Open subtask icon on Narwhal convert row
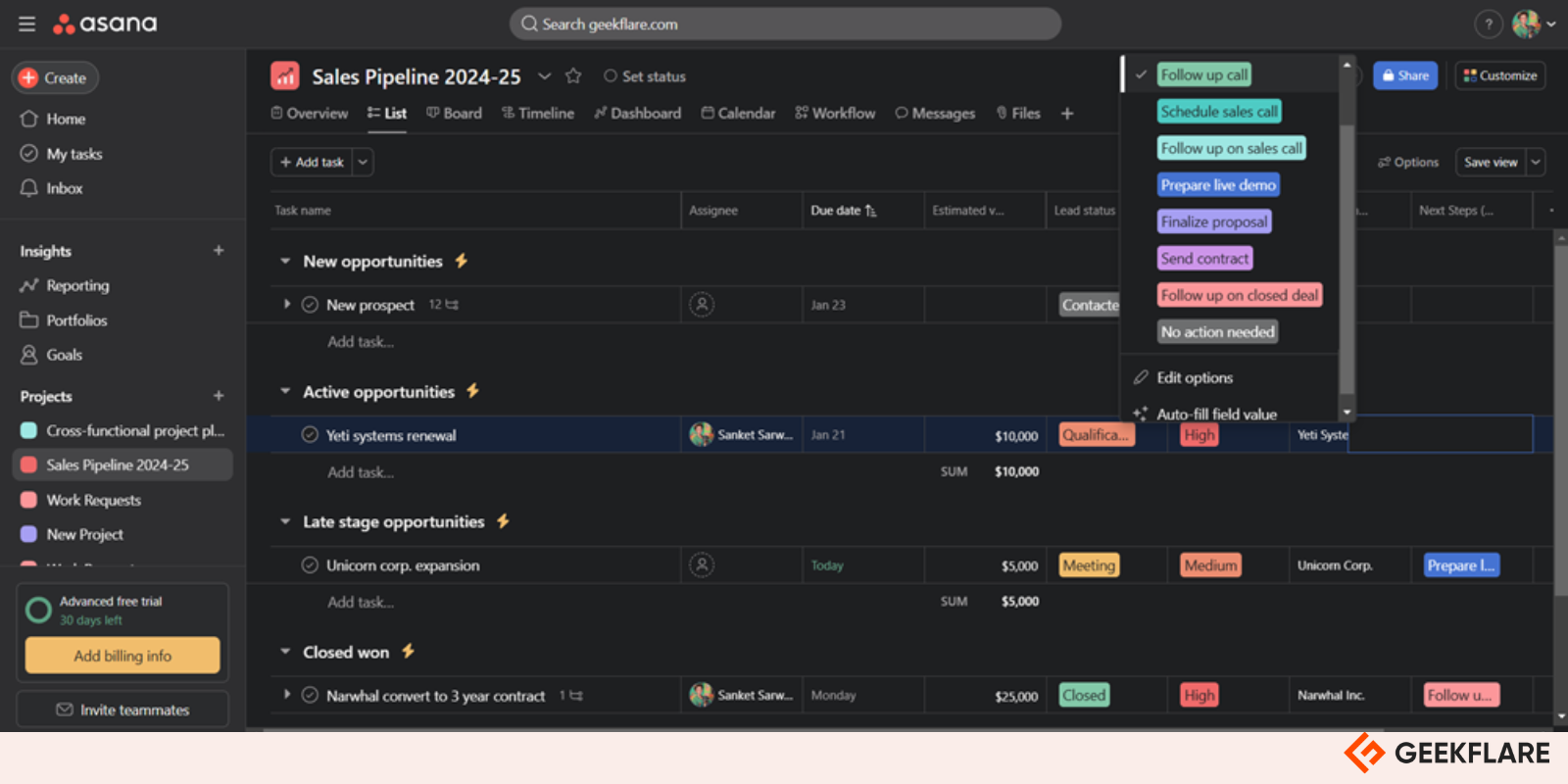Viewport: 1568px width, 784px height. [576, 696]
